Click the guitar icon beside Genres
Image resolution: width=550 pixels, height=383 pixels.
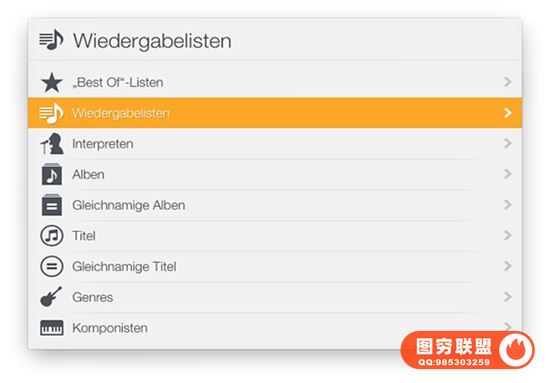(x=51, y=297)
